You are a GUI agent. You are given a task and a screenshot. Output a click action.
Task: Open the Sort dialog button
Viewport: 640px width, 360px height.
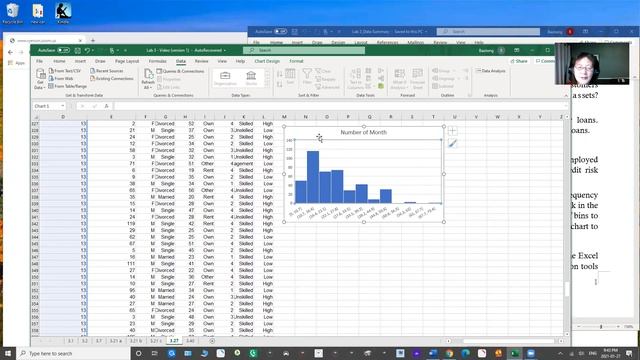point(290,77)
